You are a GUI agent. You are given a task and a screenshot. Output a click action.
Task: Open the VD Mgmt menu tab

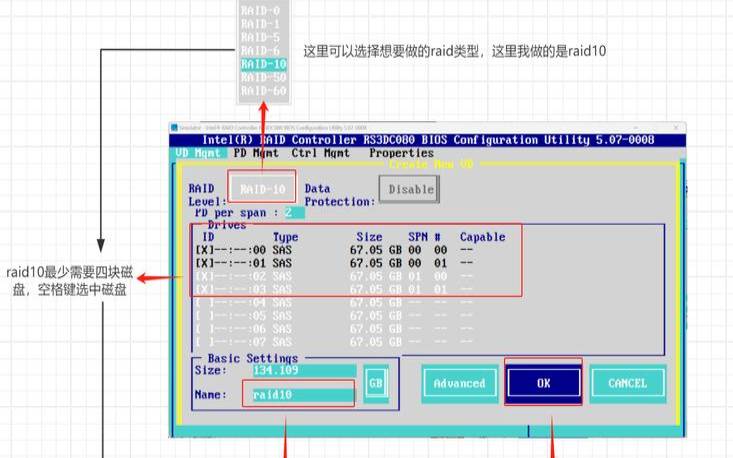pyautogui.click(x=198, y=153)
